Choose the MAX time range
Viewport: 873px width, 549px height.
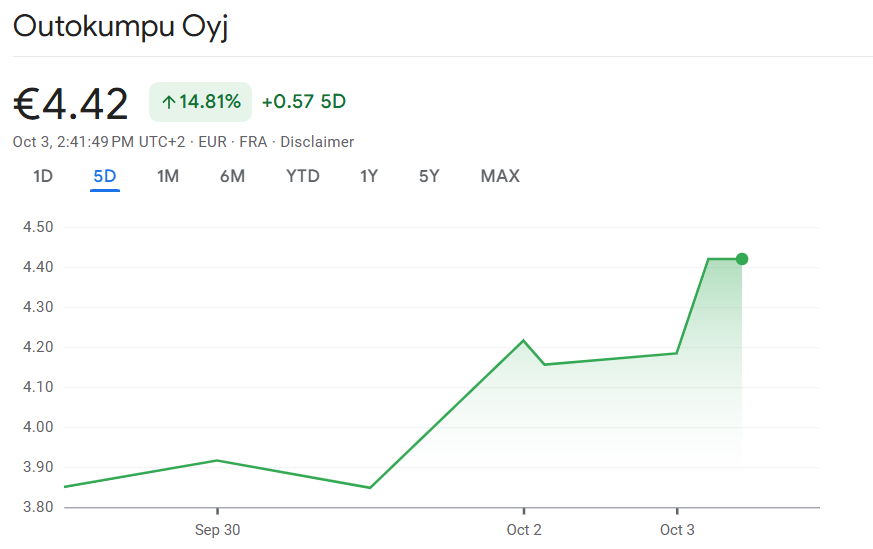[500, 176]
